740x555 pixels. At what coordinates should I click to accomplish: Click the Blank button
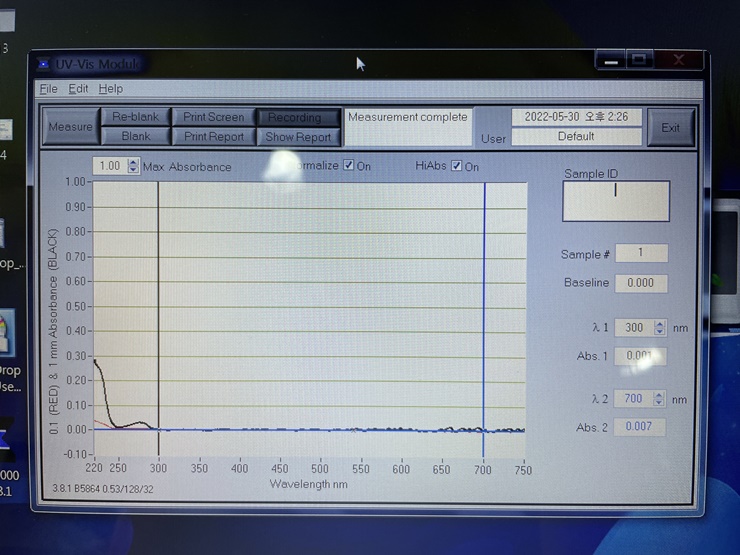click(136, 136)
